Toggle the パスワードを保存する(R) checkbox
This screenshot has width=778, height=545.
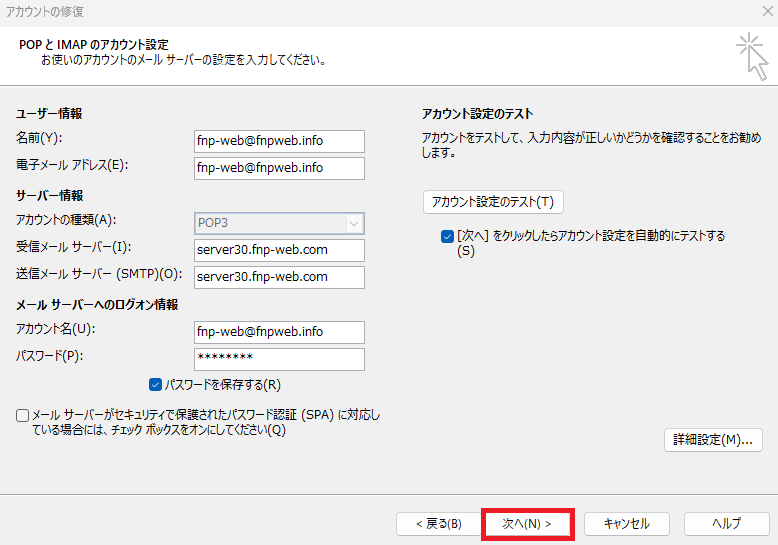[155, 385]
